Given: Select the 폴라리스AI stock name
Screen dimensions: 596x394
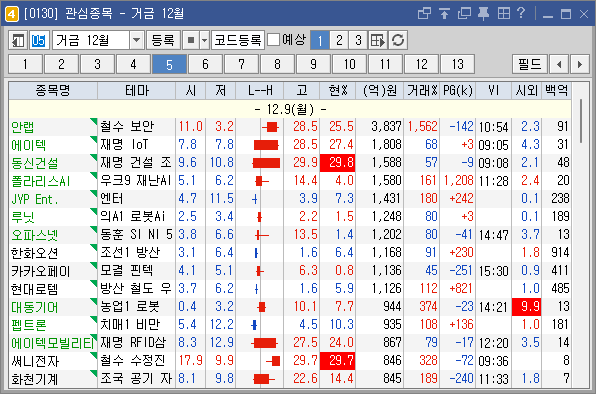Looking at the screenshot, I should point(40,181).
